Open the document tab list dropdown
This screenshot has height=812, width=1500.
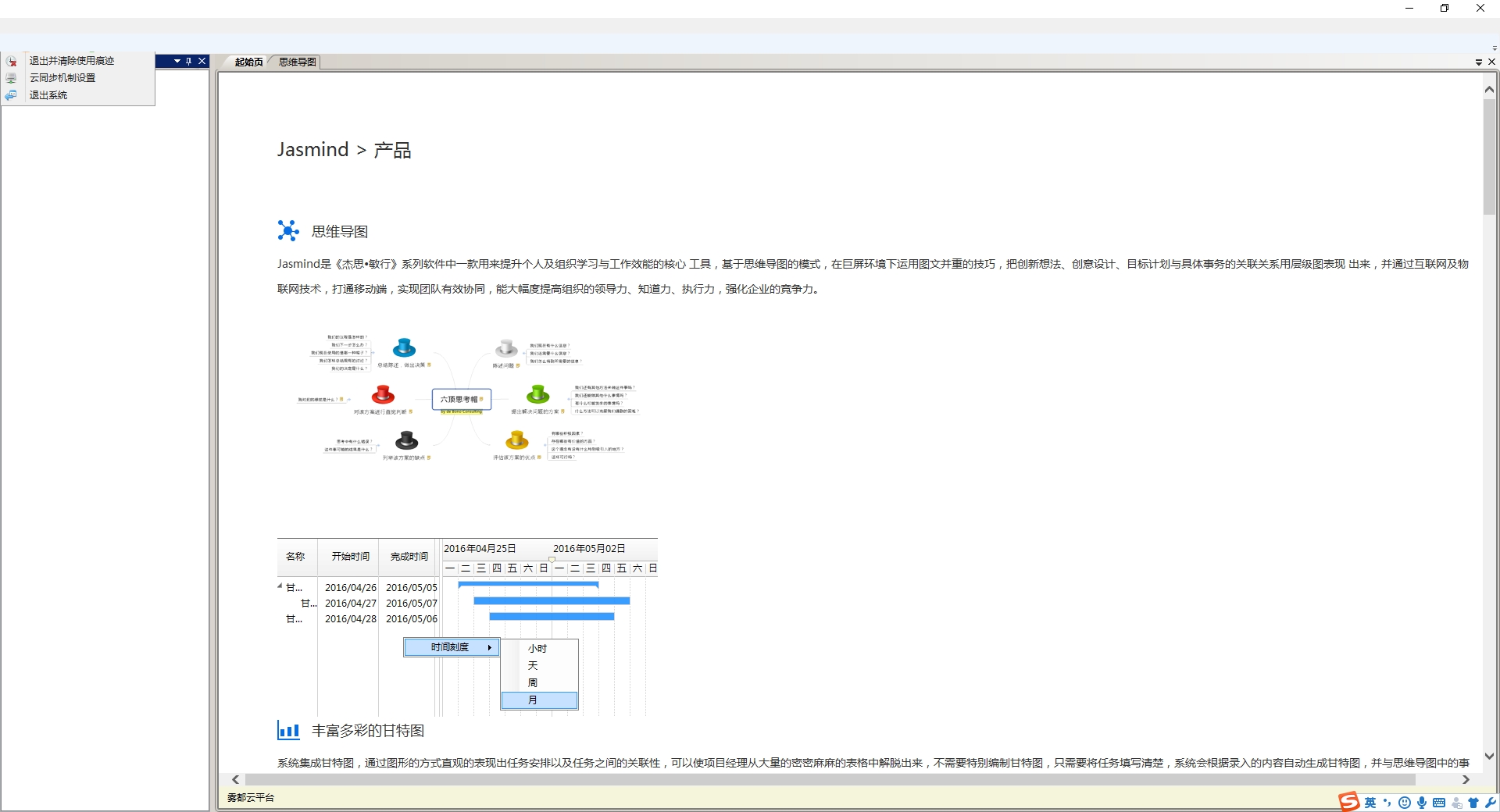click(x=1479, y=62)
